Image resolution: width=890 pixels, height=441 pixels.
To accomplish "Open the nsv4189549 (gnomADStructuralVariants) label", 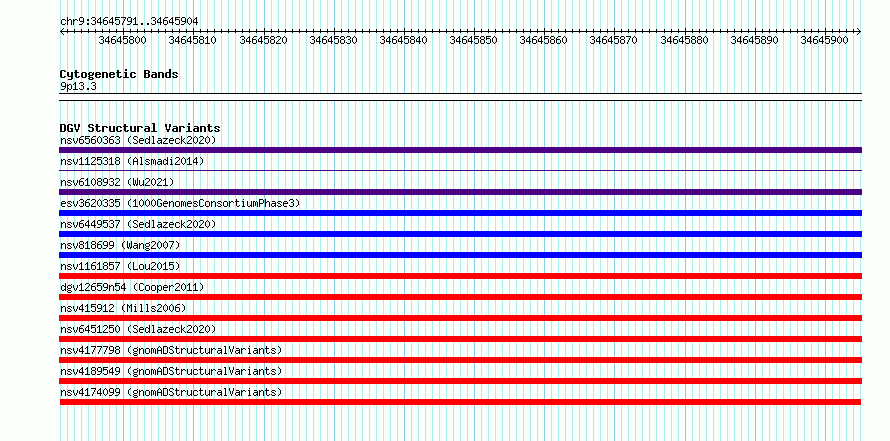I will point(171,371).
